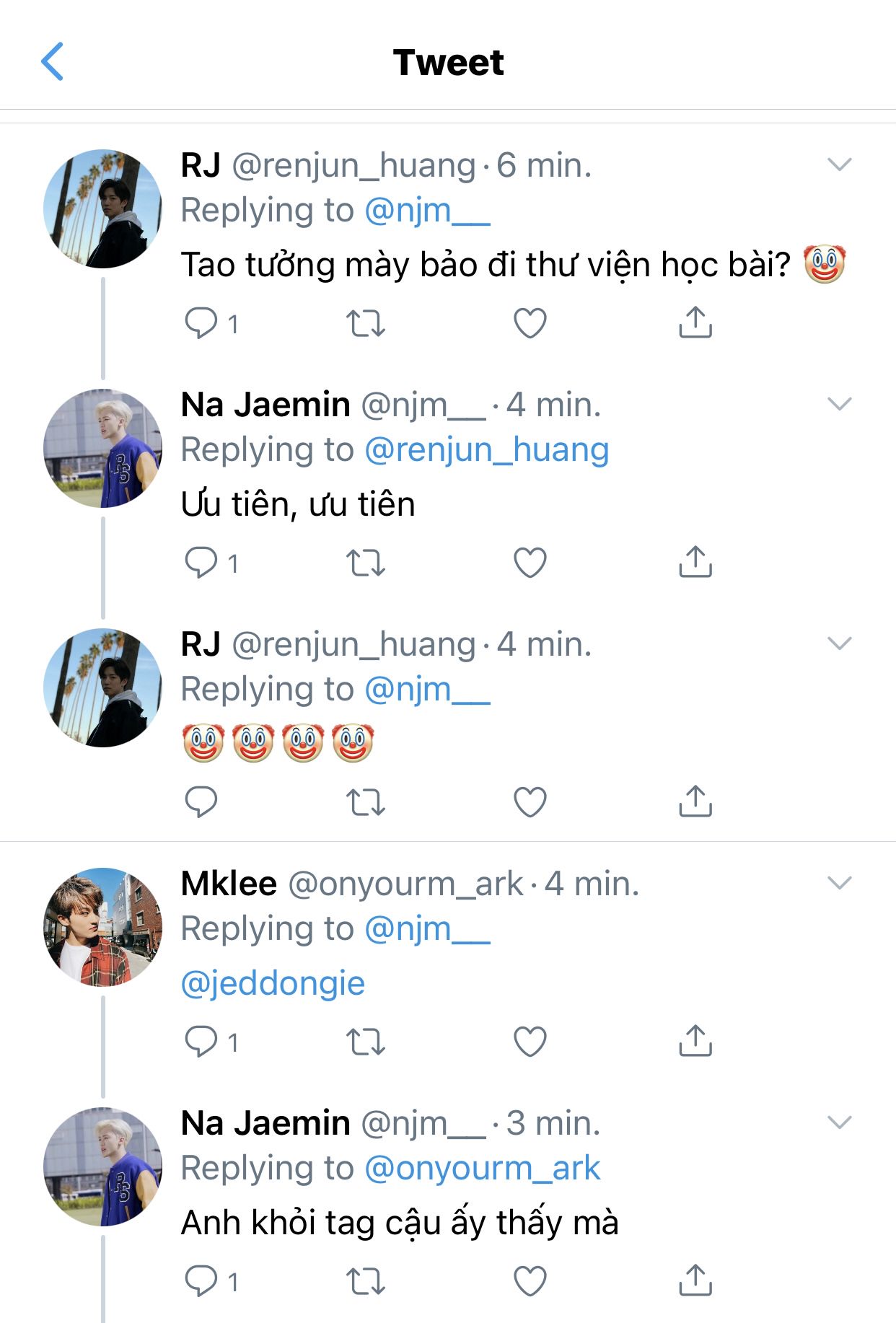Tap @renjun_huang link in Na Jaemin's reply
Screen dimensions: 896x1323
(x=487, y=450)
